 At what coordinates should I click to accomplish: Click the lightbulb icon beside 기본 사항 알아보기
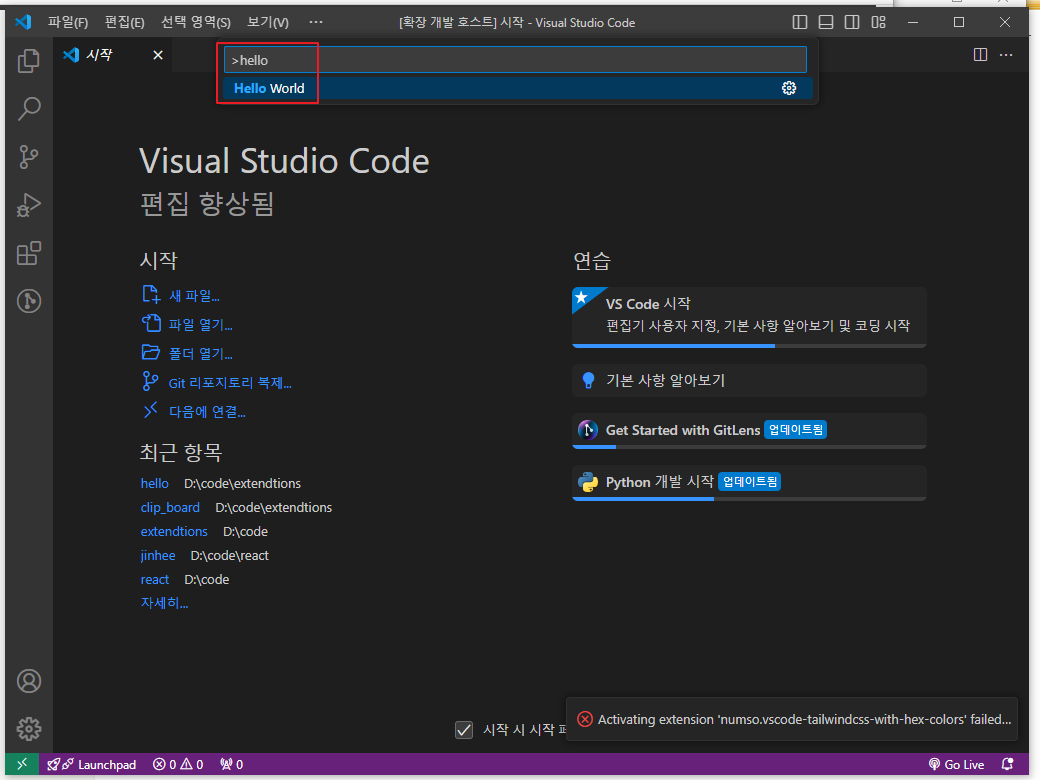(588, 380)
